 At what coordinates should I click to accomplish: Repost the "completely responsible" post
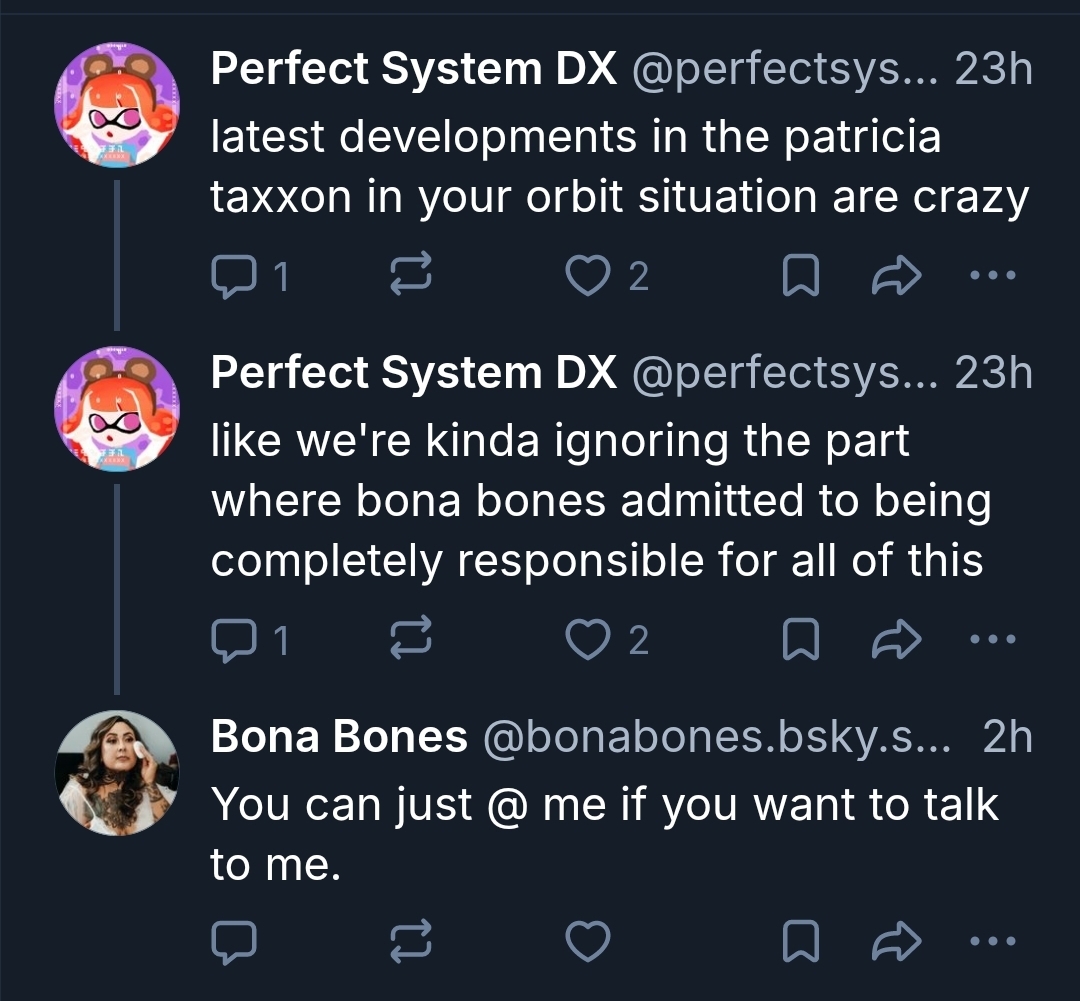tap(411, 640)
